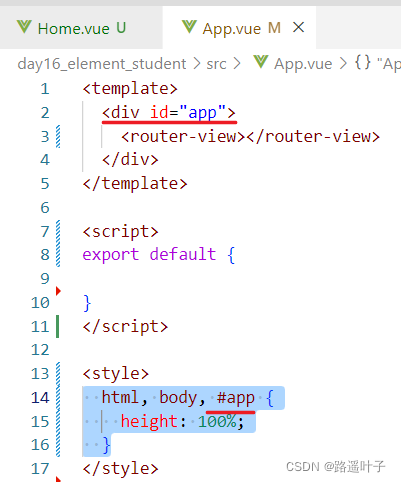This screenshot has width=401, height=482.
Task: Click the curly braces breadcrumb symbol icon
Action: (x=363, y=62)
